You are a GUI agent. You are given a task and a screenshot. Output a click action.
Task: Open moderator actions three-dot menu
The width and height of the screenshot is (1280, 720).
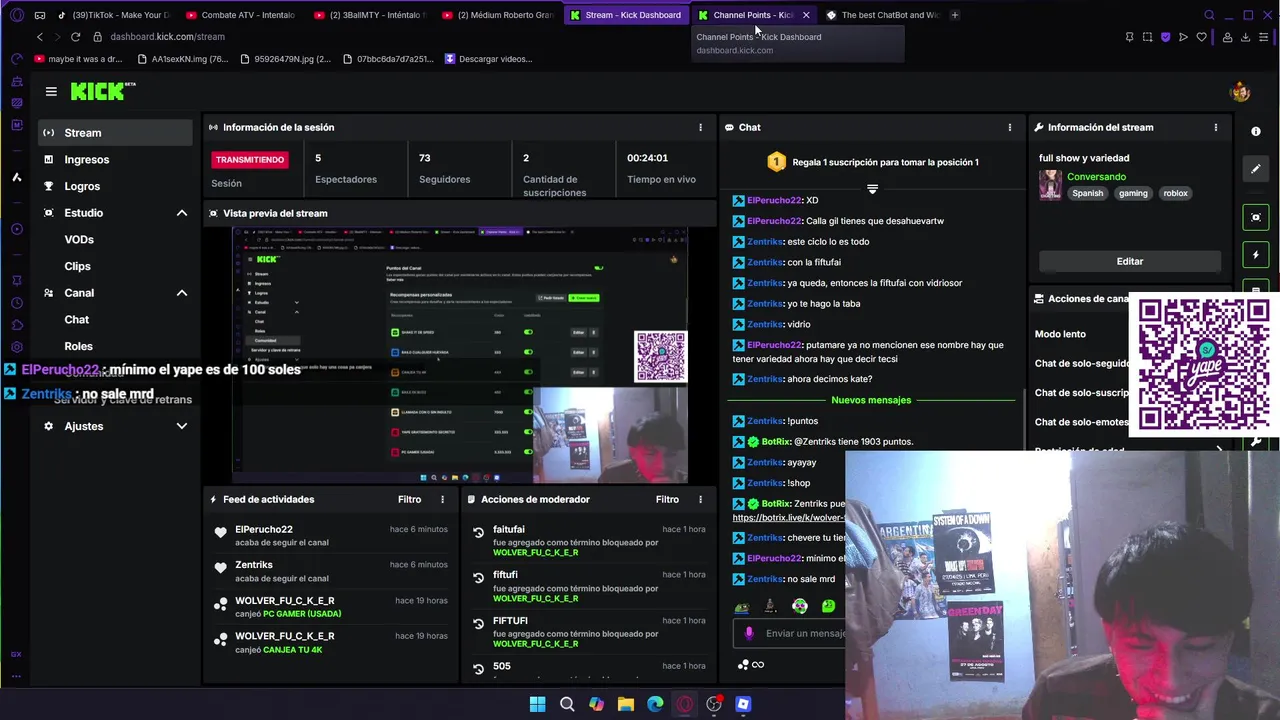tap(700, 499)
